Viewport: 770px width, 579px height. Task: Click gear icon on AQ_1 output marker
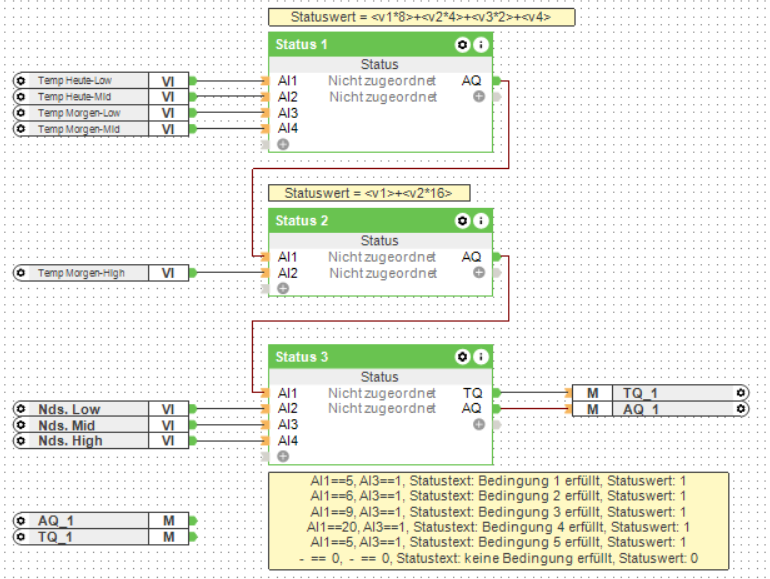(741, 409)
